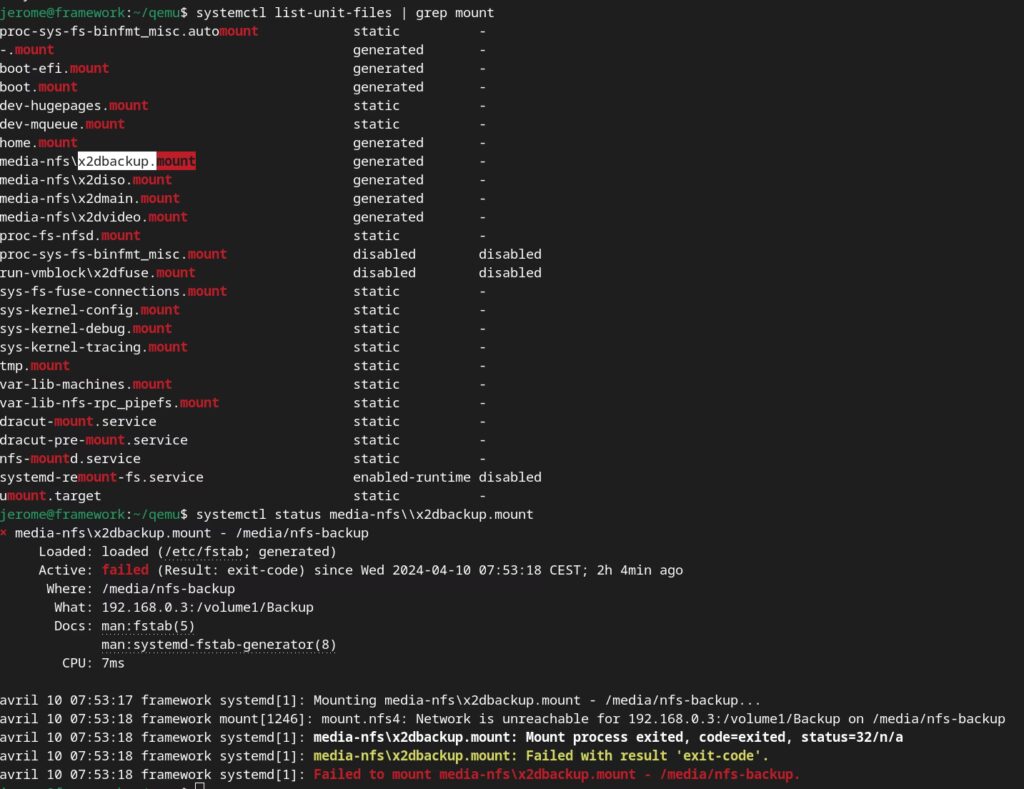Open the man:fstab(5) documentation link

tap(148, 626)
